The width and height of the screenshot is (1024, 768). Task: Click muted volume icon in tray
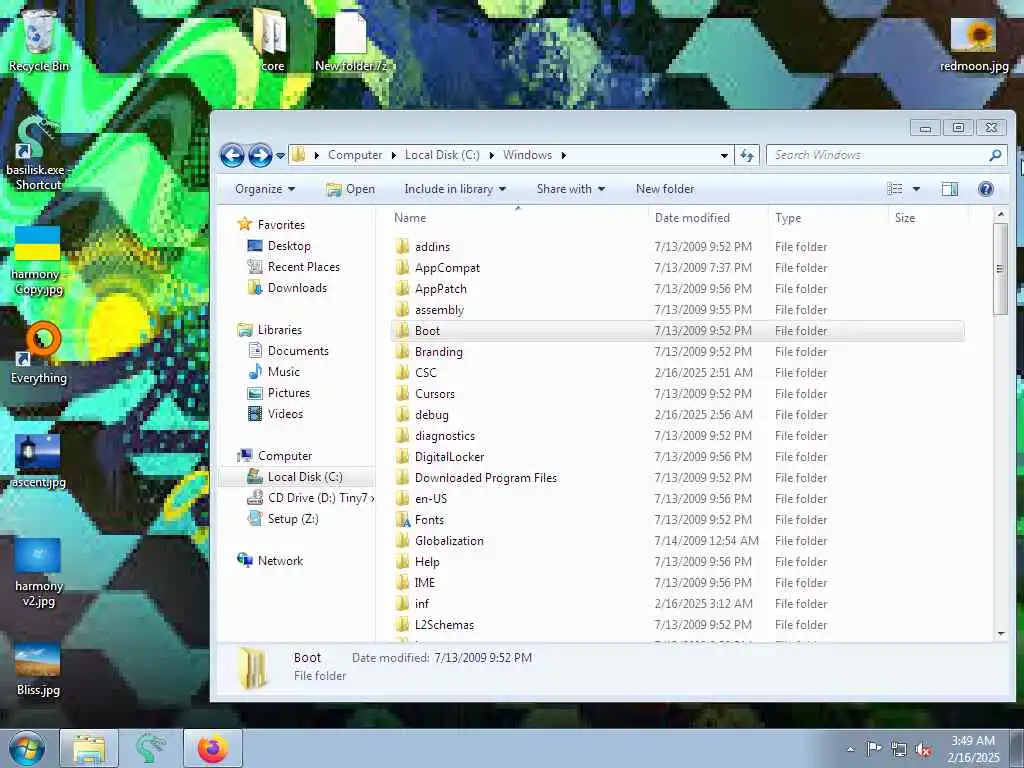(923, 750)
